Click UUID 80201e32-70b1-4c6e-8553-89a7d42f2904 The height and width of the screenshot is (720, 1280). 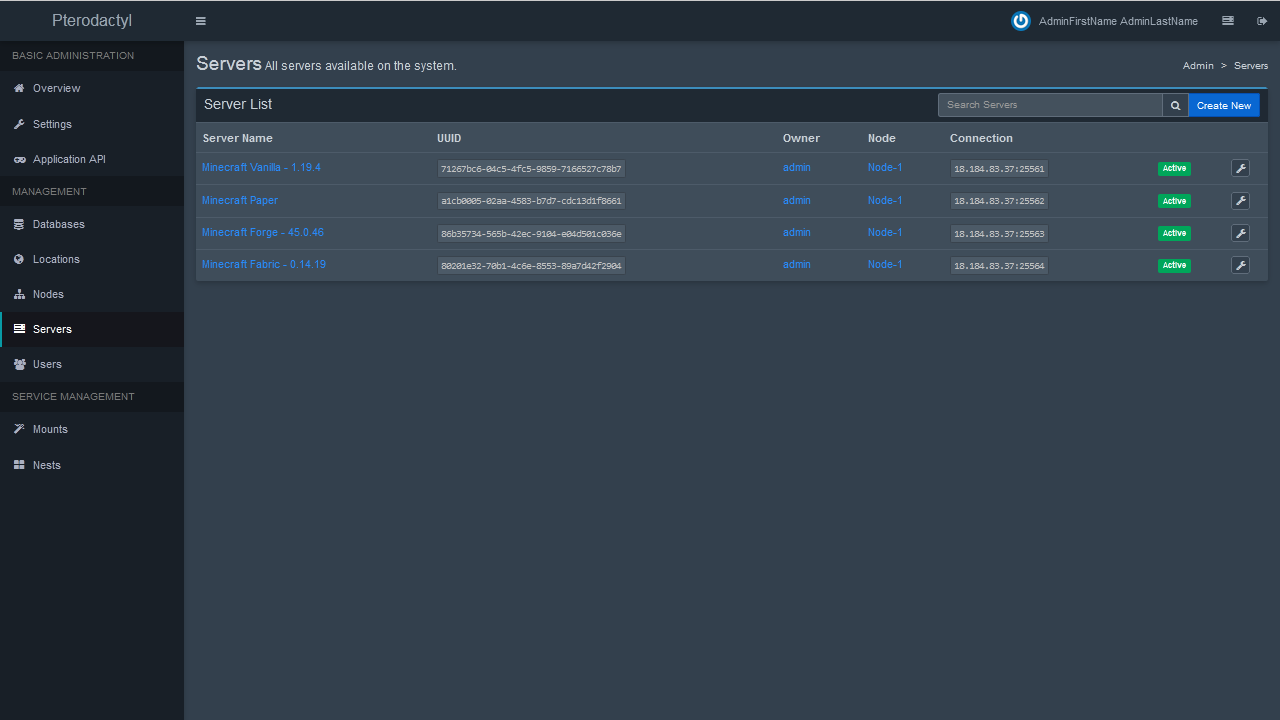pos(531,265)
